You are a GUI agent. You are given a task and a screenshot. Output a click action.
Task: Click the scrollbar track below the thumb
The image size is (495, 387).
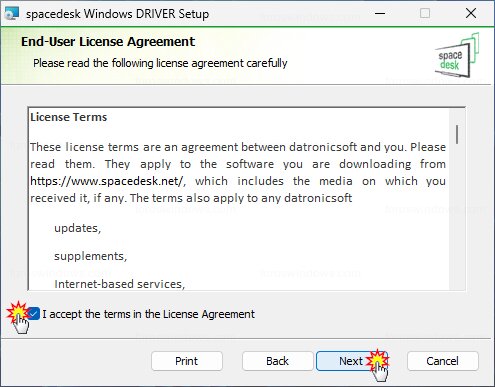pyautogui.click(x=457, y=217)
